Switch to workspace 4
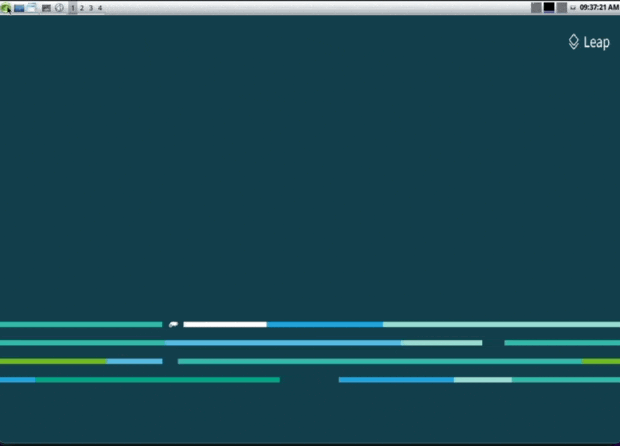The width and height of the screenshot is (620, 446). click(x=100, y=7)
